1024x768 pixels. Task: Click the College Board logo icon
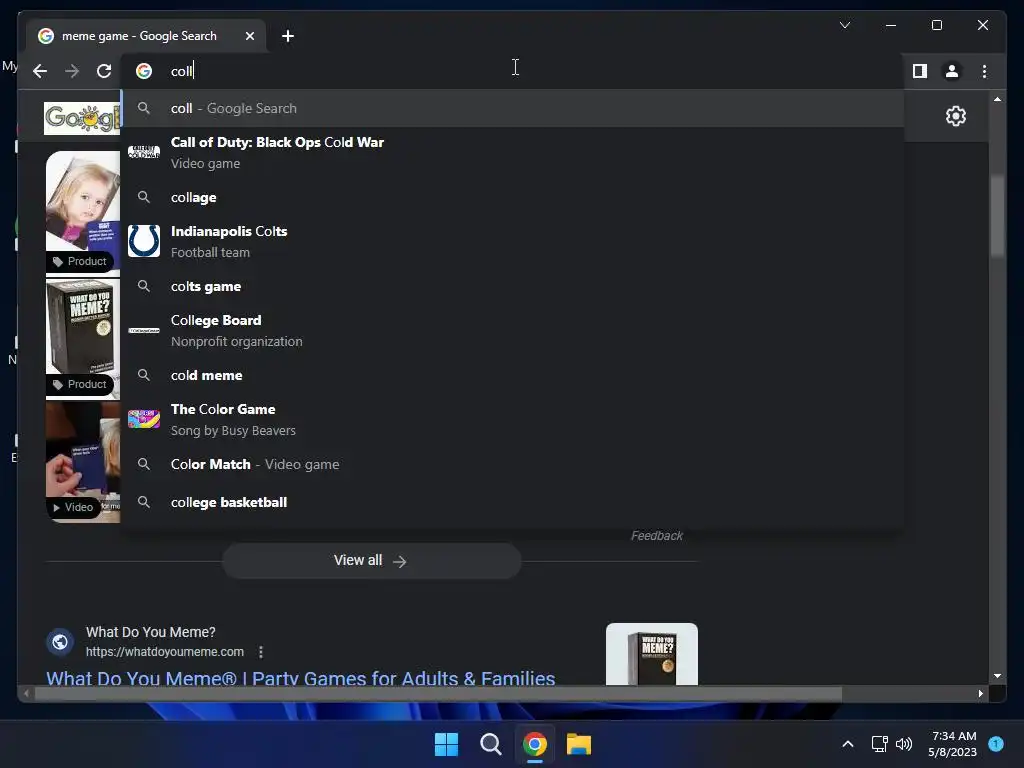144,330
